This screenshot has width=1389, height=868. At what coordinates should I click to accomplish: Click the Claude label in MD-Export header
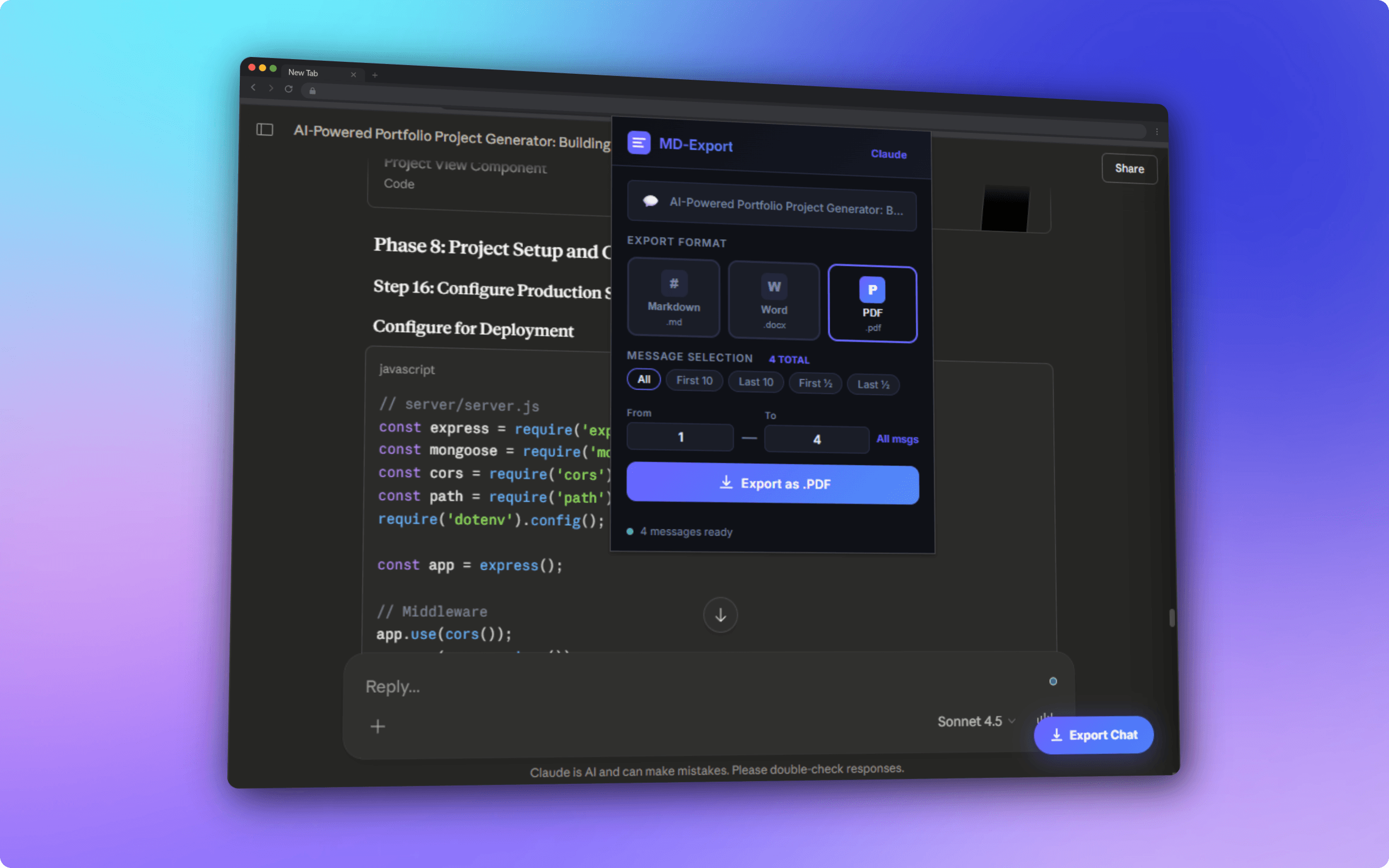(889, 154)
